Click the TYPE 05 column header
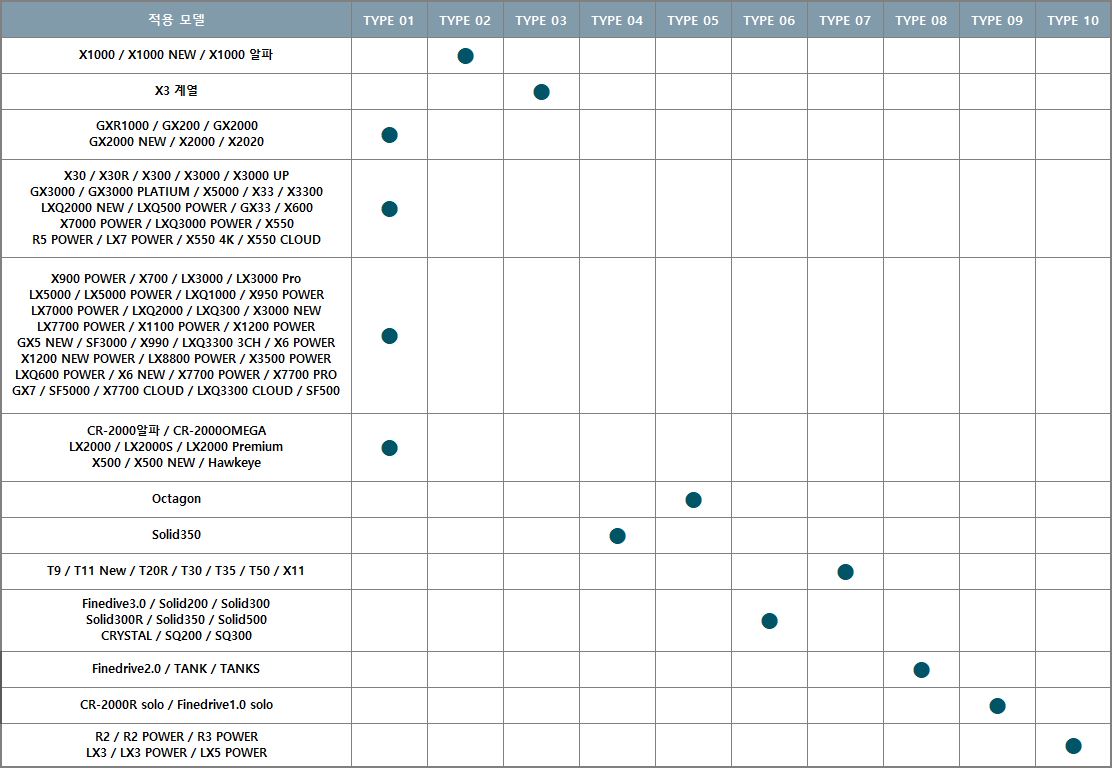 pyautogui.click(x=693, y=20)
